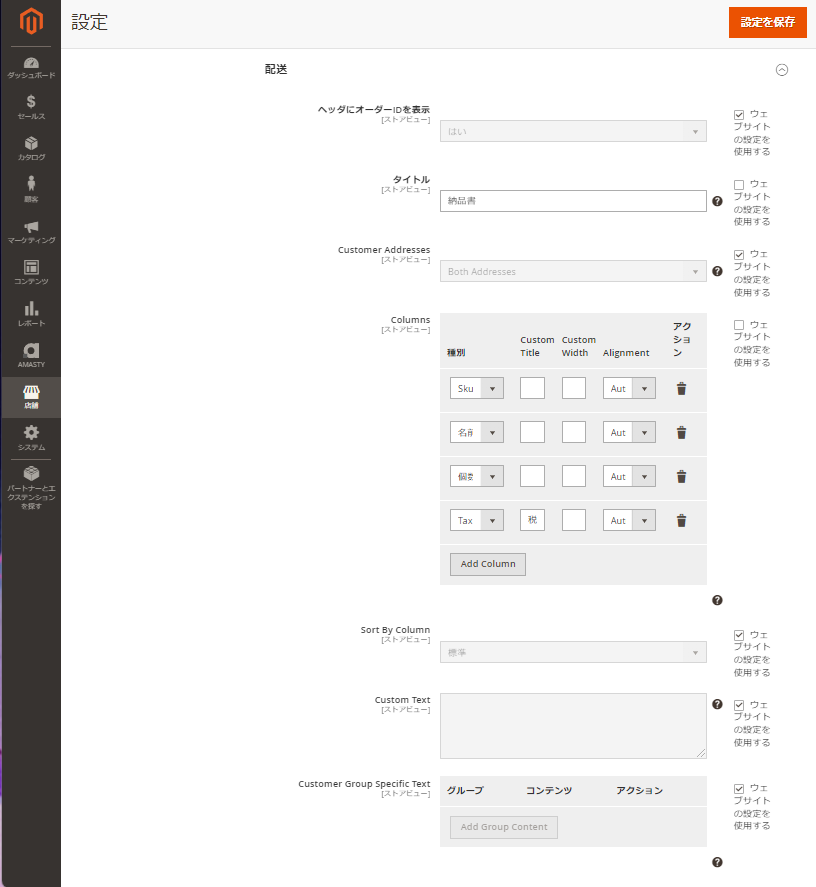This screenshot has height=887, width=816.
Task: Click Custom Width field in Tax row
Action: click(x=574, y=520)
